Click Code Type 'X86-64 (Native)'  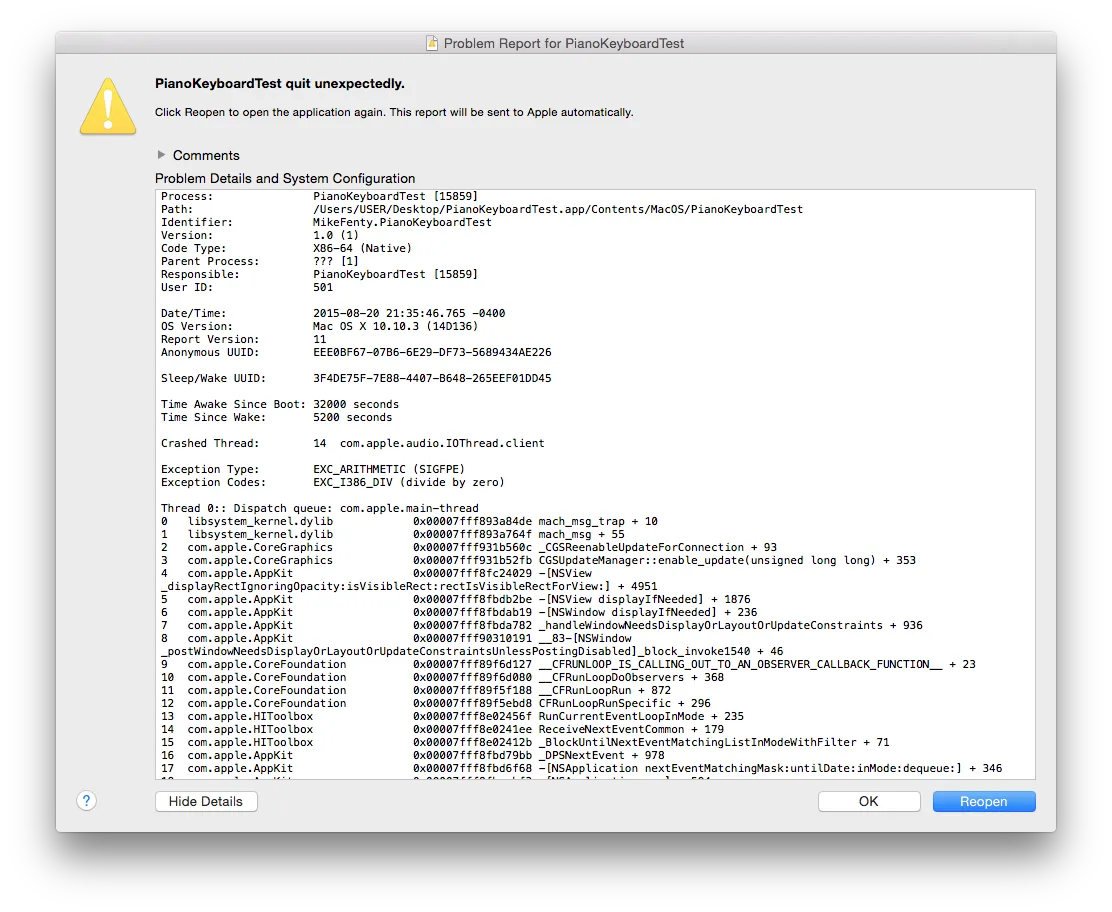[362, 248]
